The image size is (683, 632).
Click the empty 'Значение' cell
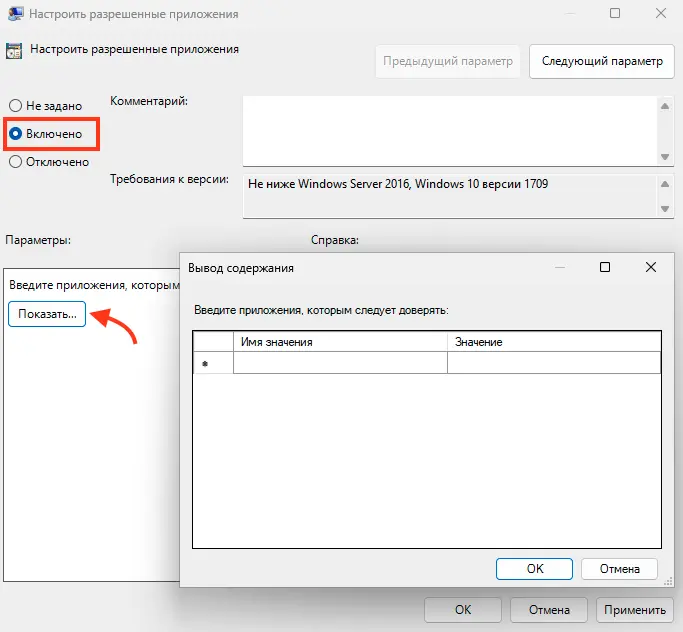tap(553, 363)
